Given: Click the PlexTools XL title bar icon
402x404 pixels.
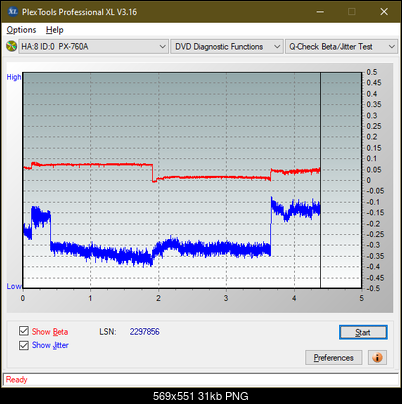Looking at the screenshot, I should click(13, 12).
